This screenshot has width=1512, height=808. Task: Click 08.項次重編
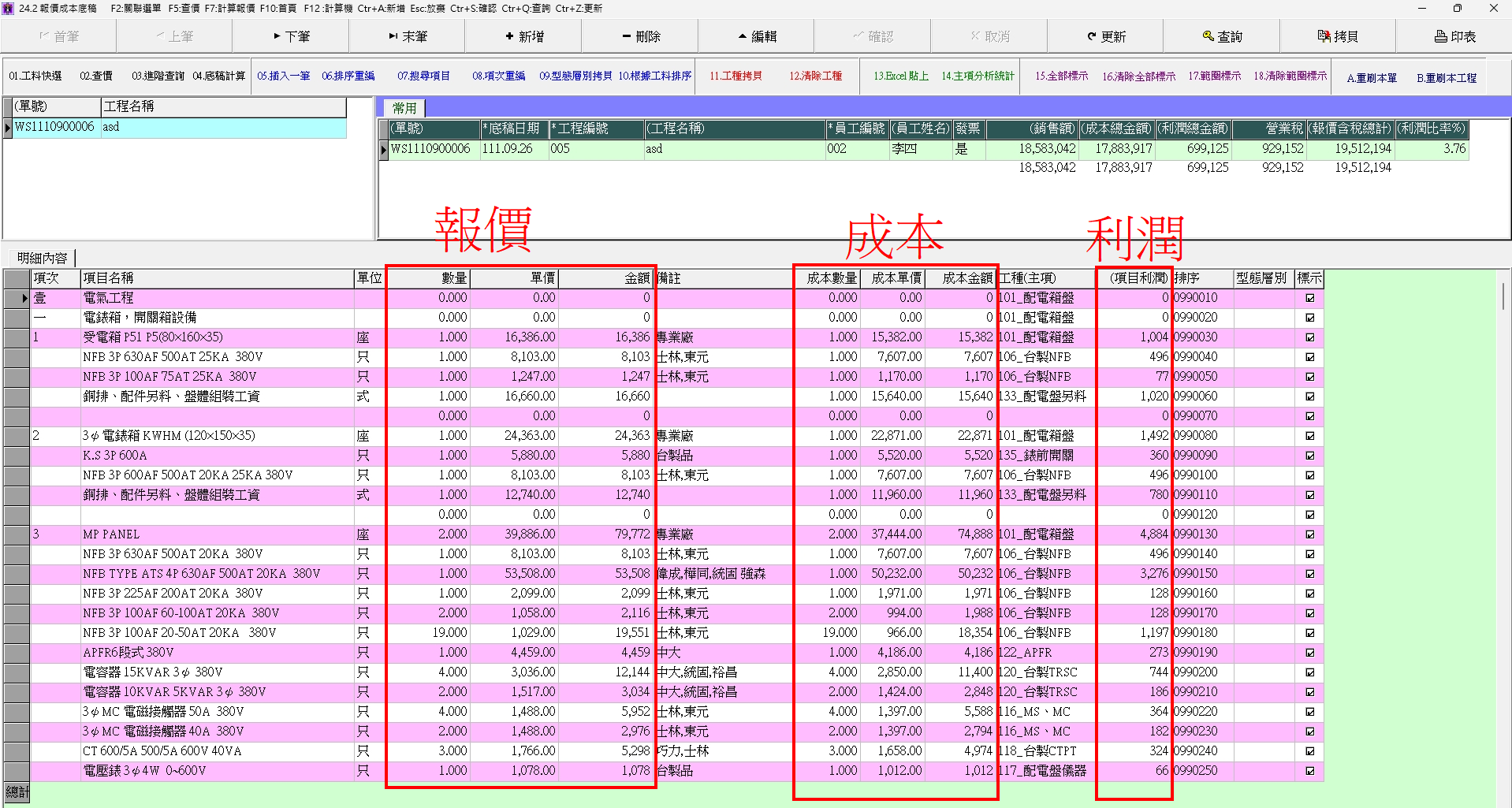(499, 76)
